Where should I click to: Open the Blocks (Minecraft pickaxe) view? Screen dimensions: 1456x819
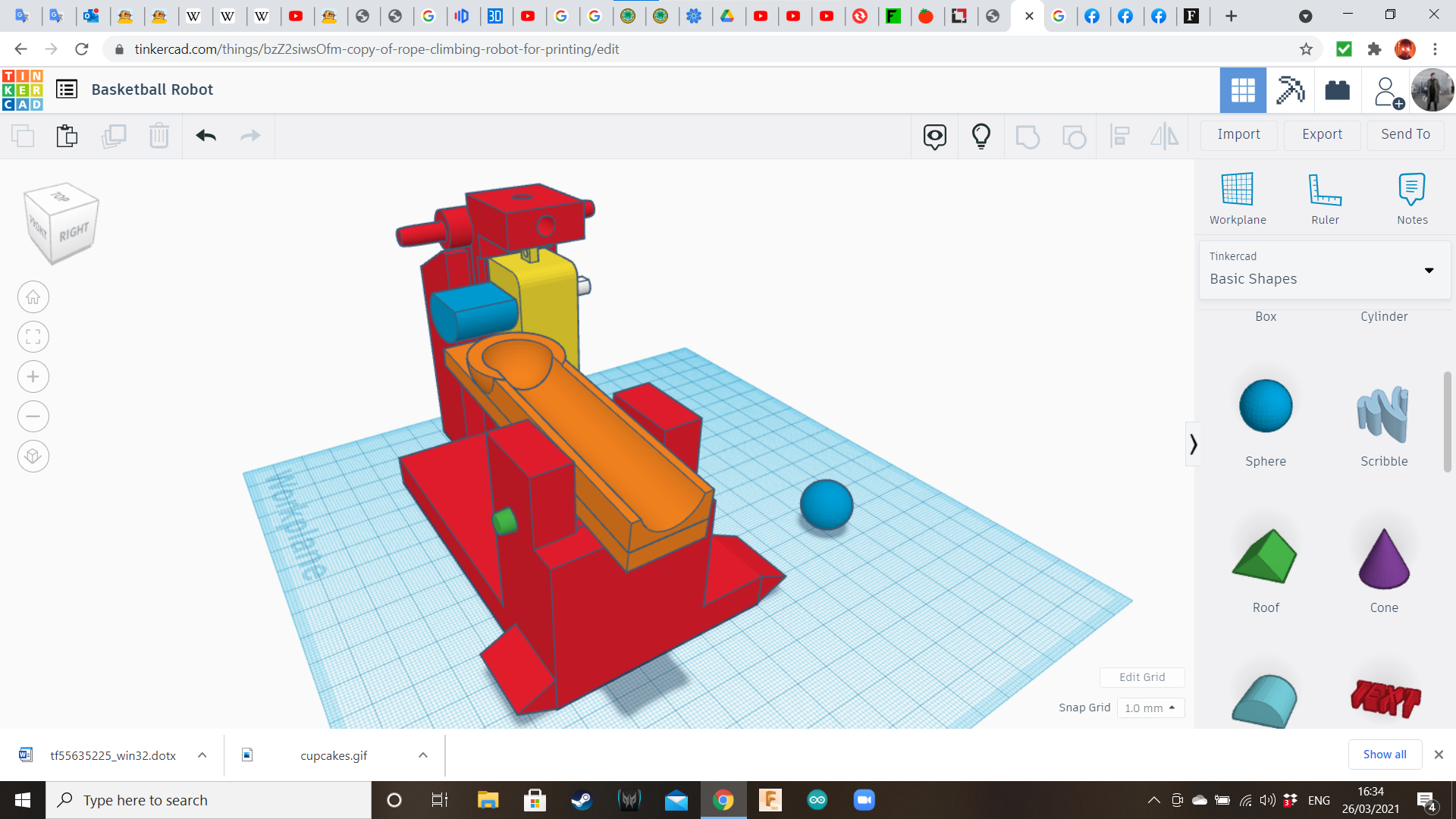pos(1289,90)
